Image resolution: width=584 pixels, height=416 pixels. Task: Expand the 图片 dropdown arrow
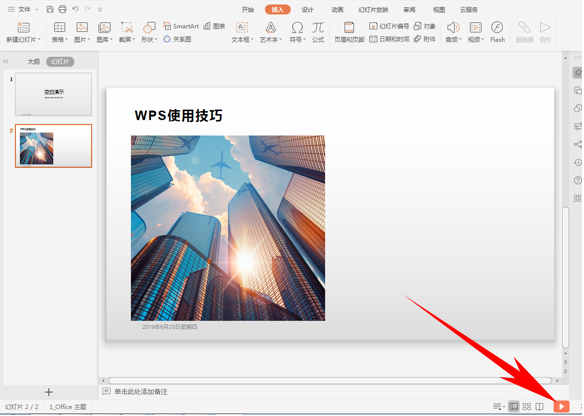[x=89, y=39]
